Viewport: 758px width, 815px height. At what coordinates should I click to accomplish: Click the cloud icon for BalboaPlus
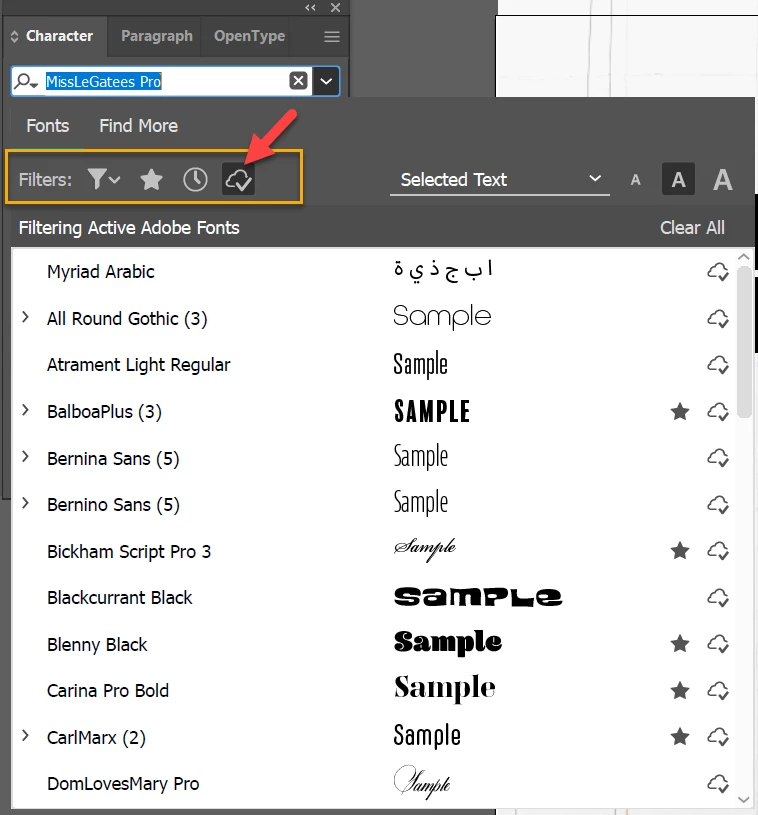(x=718, y=412)
